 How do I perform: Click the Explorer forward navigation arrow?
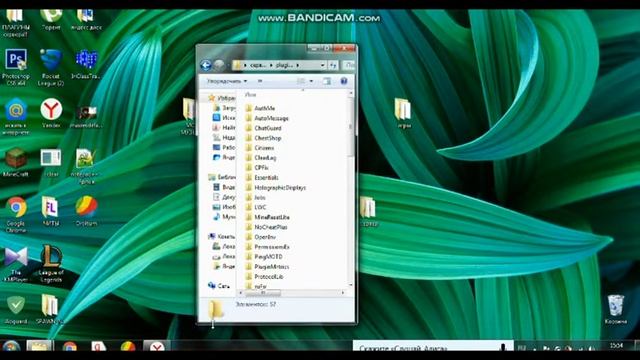tap(219, 65)
